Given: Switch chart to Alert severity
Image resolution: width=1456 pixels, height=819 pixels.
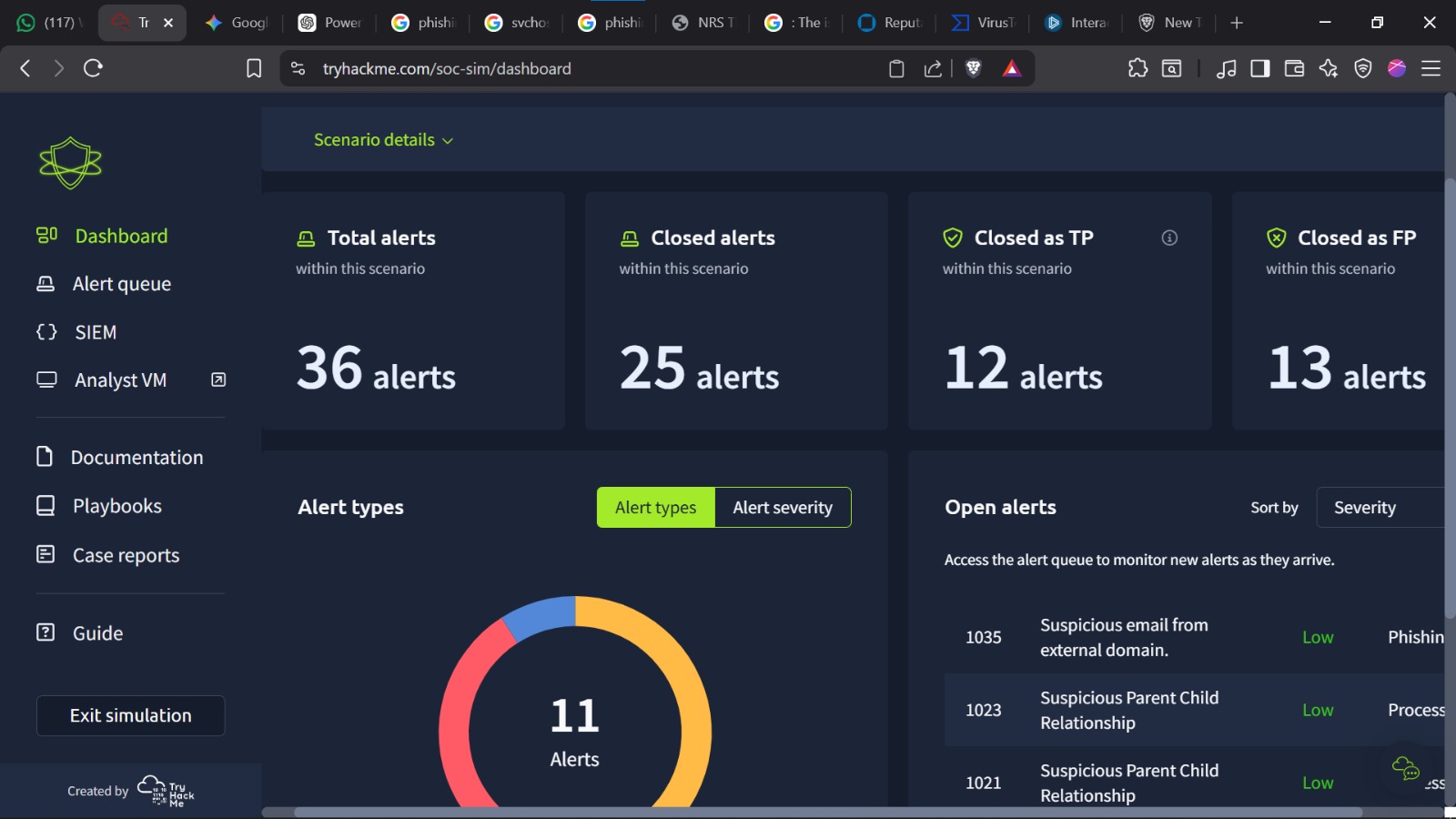Looking at the screenshot, I should [x=783, y=508].
